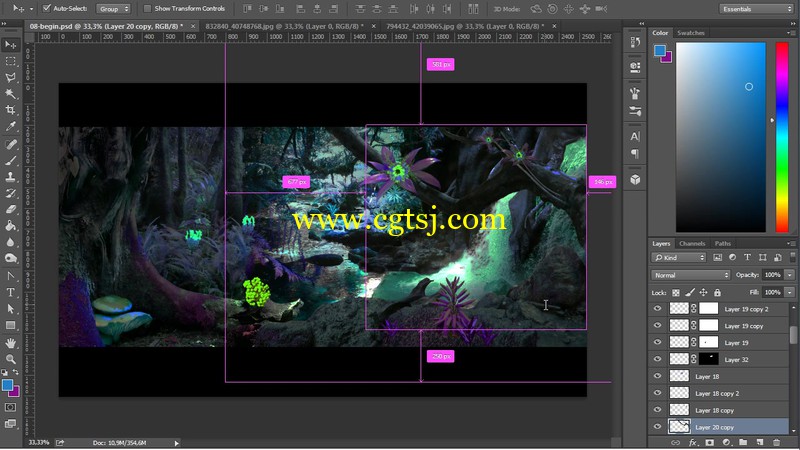Screen dimensions: 800x450
Task: Hide Layer 18 with eye icon
Action: pos(657,376)
